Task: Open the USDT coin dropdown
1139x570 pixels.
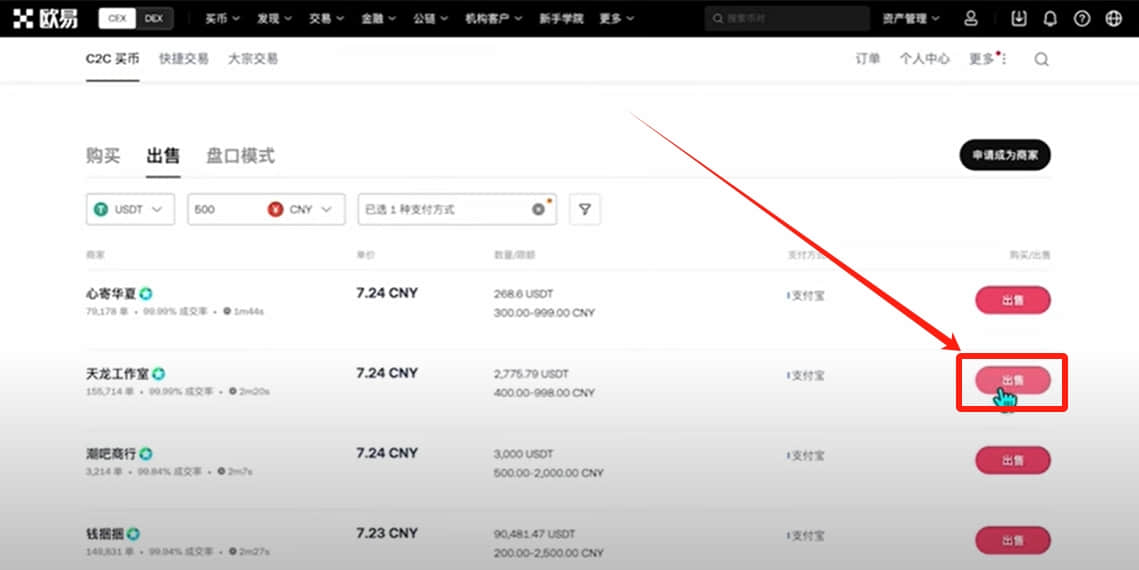Action: 130,209
